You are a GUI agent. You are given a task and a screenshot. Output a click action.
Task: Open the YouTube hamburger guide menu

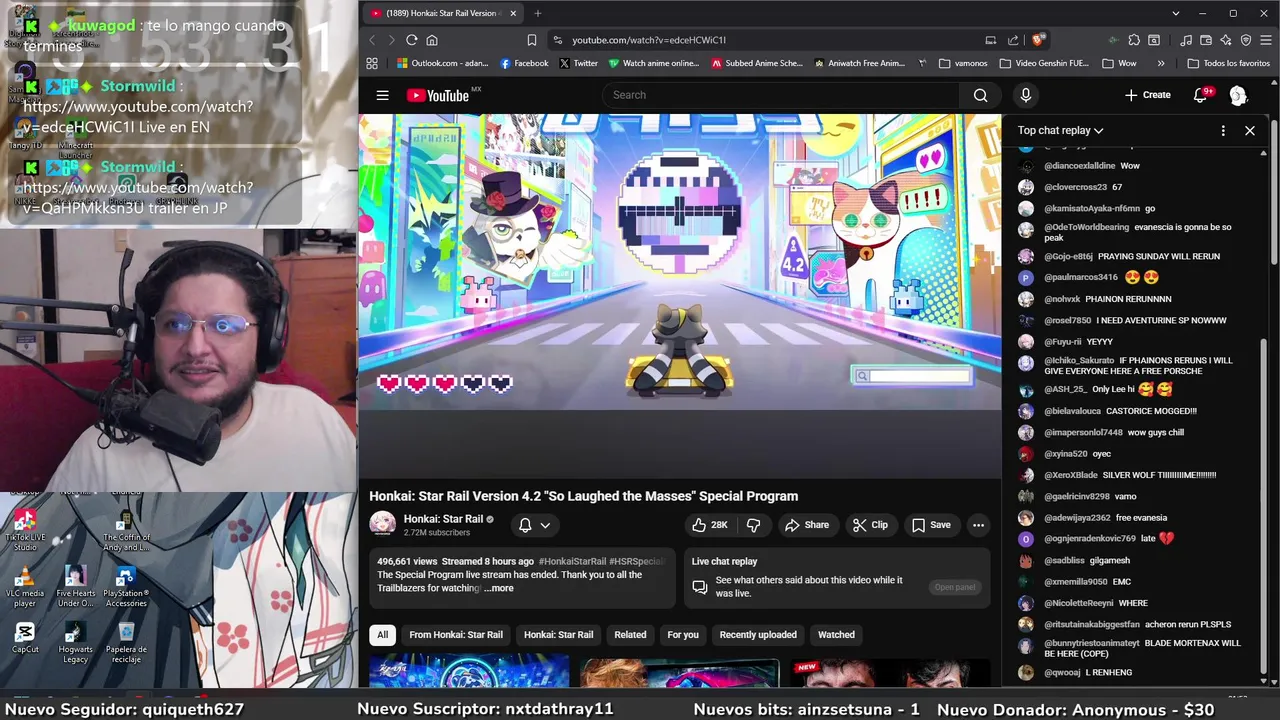[382, 95]
